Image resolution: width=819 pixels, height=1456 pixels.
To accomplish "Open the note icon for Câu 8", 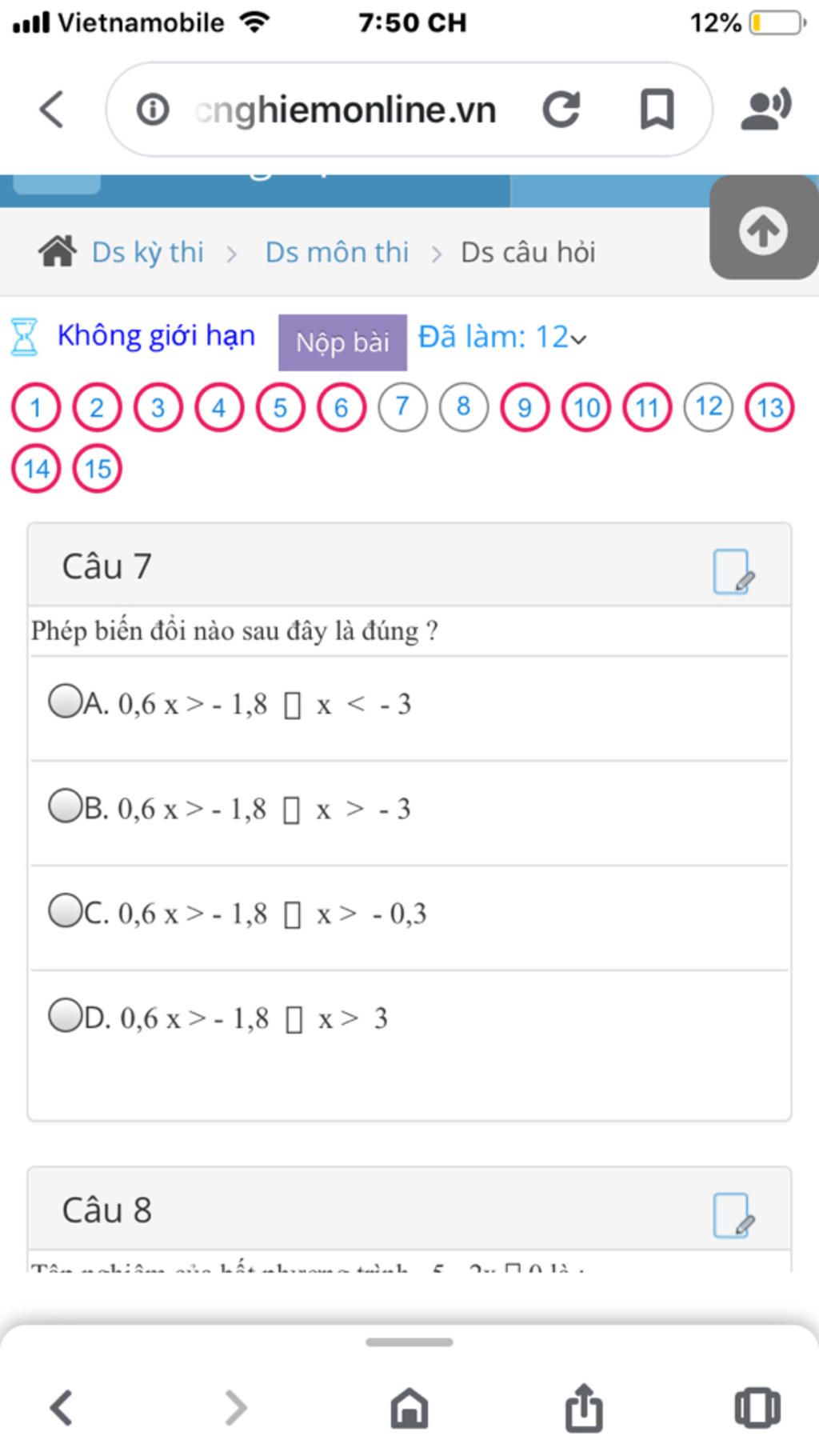I will (733, 1215).
